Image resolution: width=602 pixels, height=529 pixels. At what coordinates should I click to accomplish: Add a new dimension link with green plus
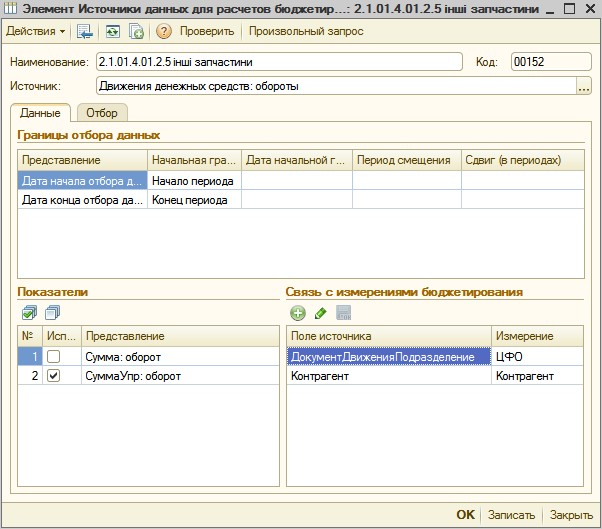(298, 314)
